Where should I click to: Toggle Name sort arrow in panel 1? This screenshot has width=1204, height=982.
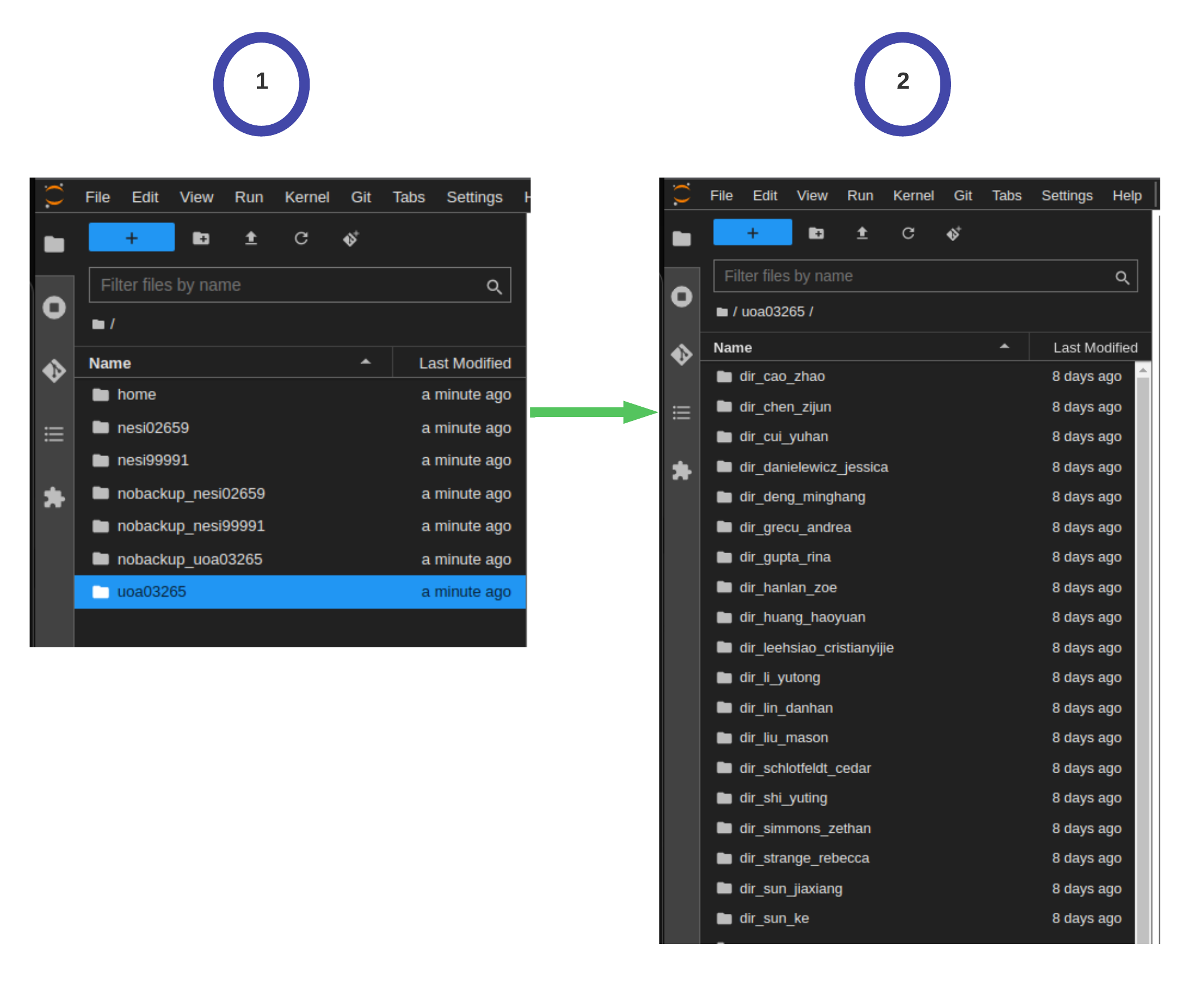coord(366,362)
